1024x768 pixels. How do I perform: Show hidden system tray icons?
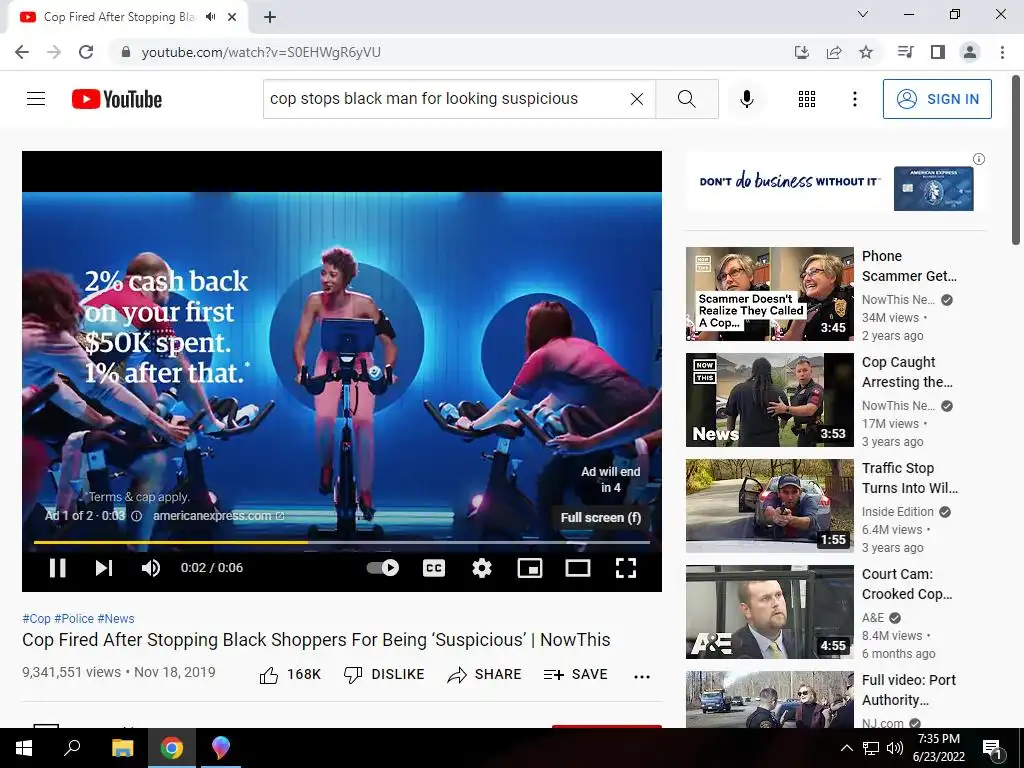[846, 748]
